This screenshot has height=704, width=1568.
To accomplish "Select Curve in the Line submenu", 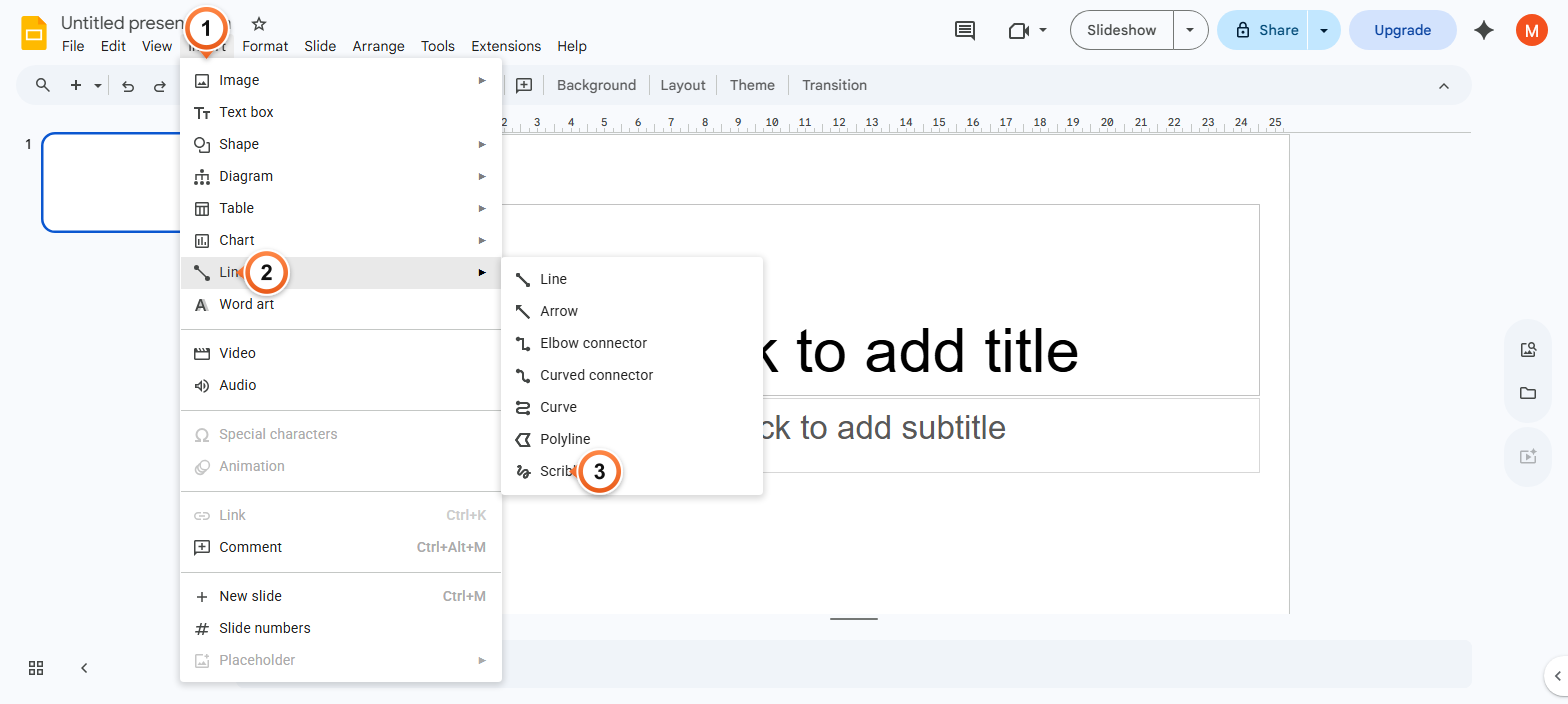I will click(x=632, y=407).
